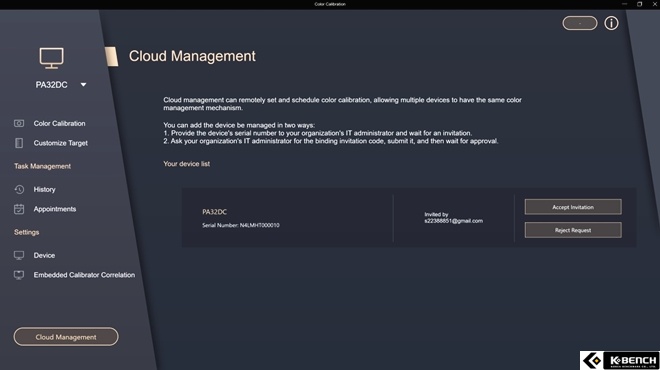
Task: Click the Cloud Management button in sidebar
Action: pos(66,337)
